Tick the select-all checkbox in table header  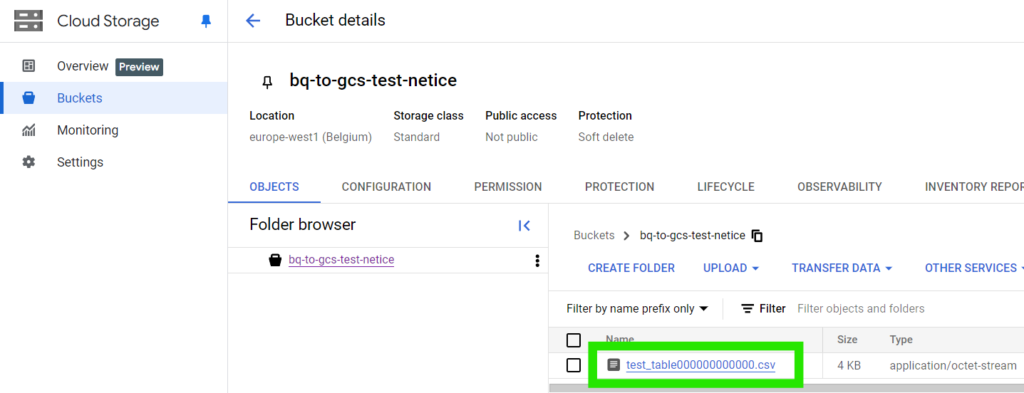[x=573, y=340]
